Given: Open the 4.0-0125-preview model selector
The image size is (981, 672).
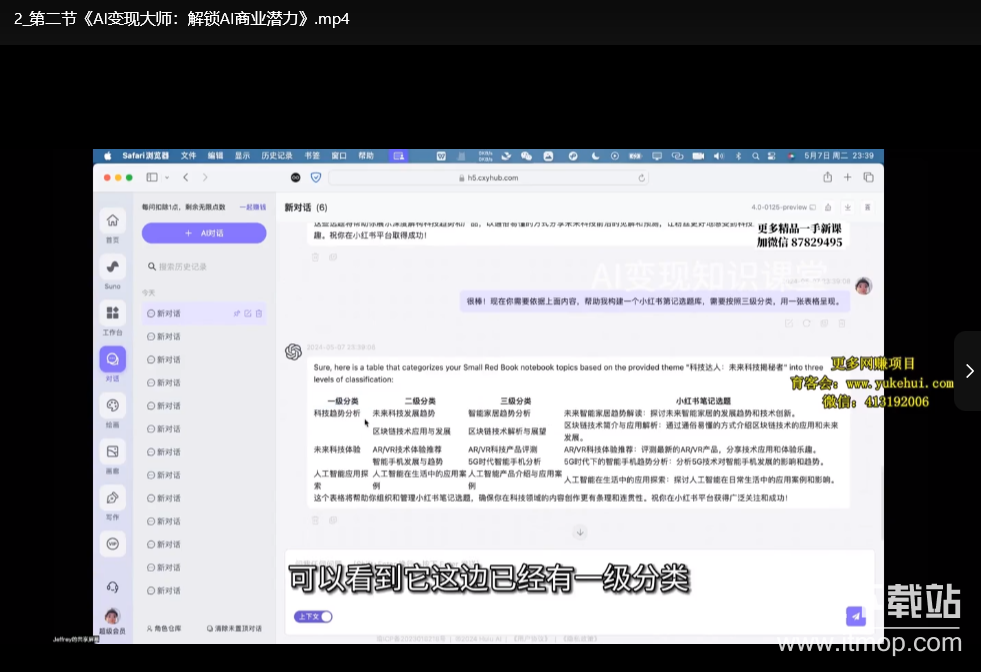Looking at the screenshot, I should (x=783, y=207).
